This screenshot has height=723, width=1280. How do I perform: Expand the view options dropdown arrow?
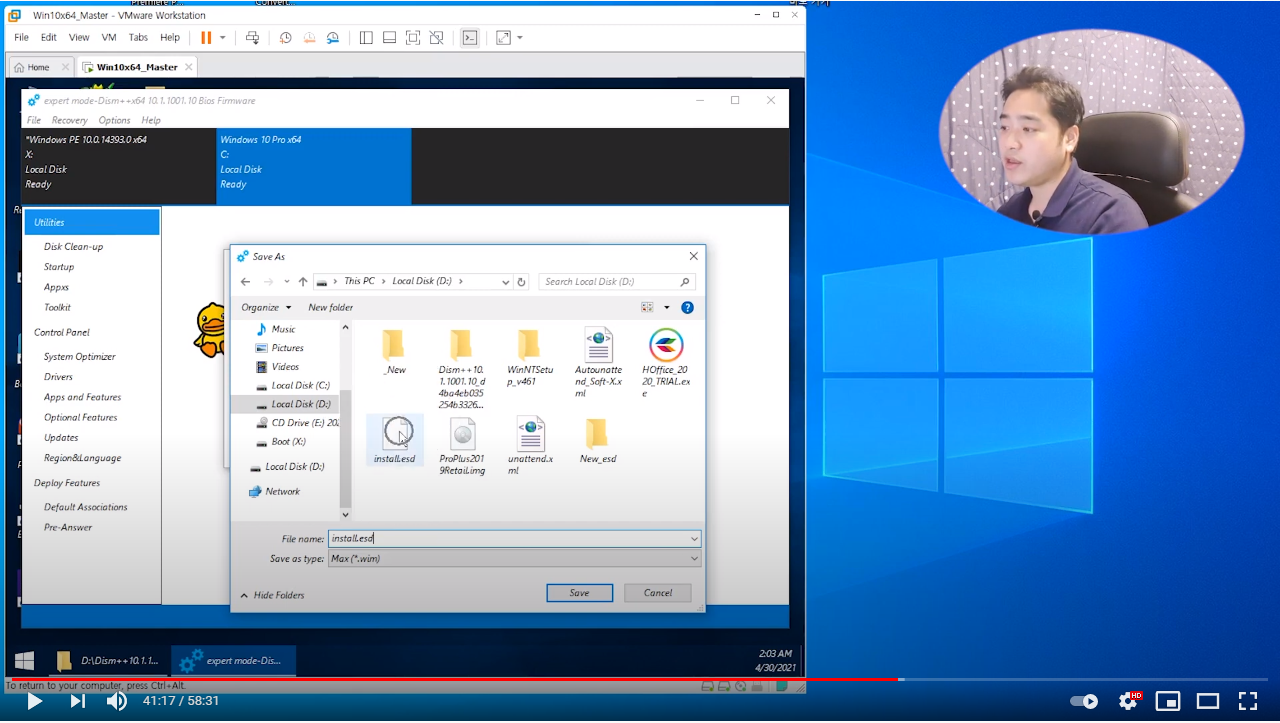tap(667, 307)
